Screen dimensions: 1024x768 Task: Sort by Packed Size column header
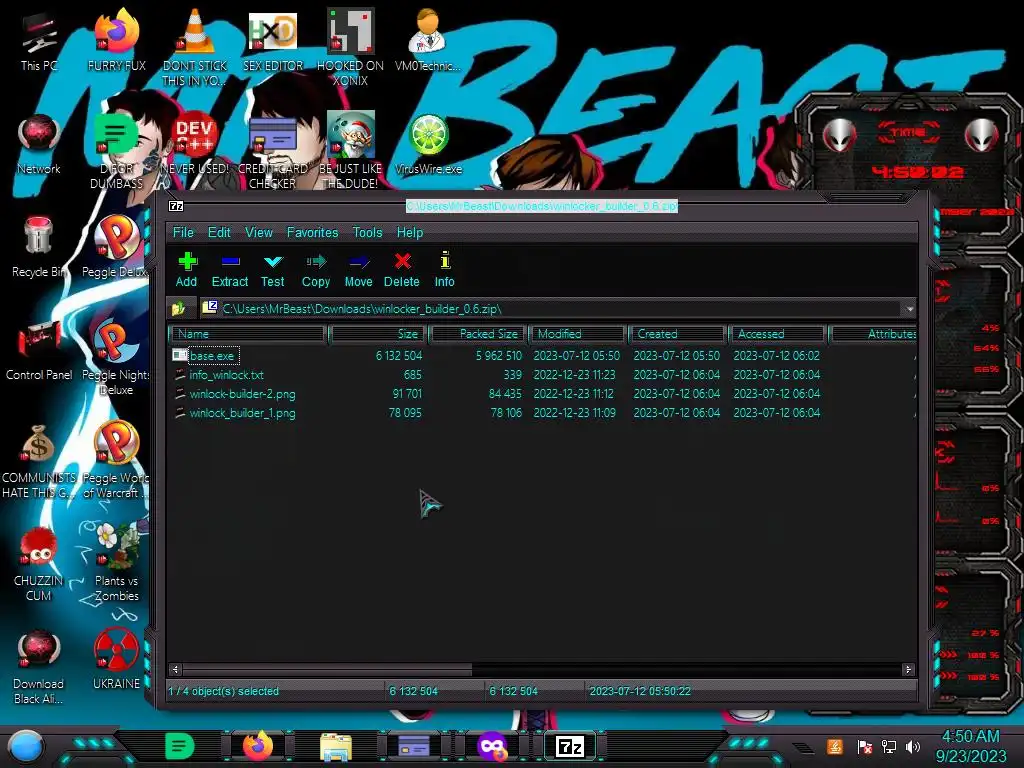point(478,334)
